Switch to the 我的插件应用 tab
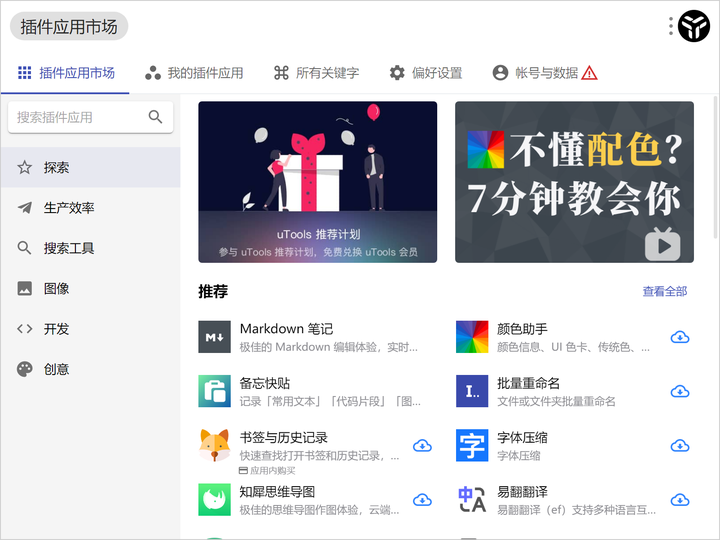Image resolution: width=720 pixels, height=540 pixels. coord(194,73)
